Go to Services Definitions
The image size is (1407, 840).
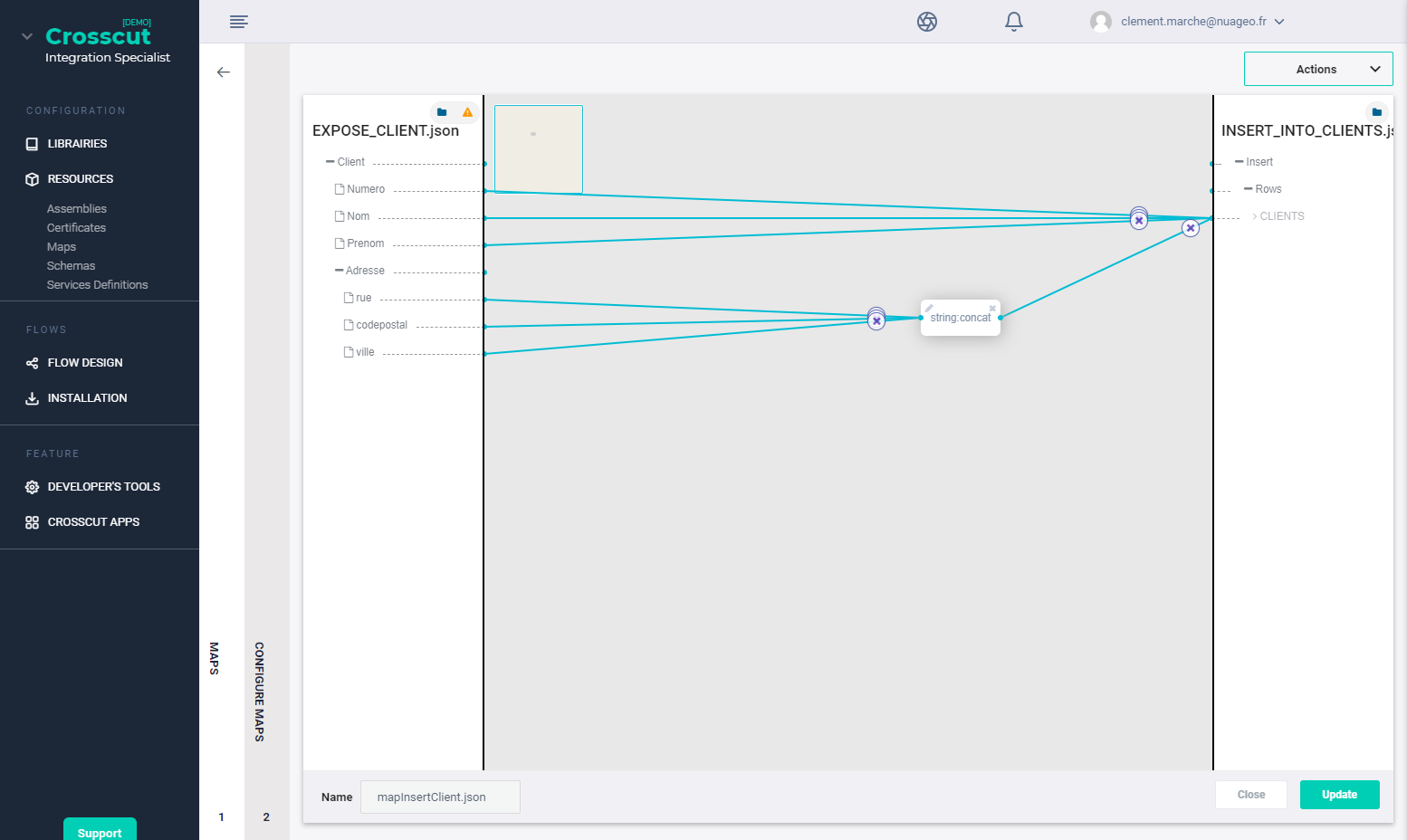pyautogui.click(x=97, y=285)
